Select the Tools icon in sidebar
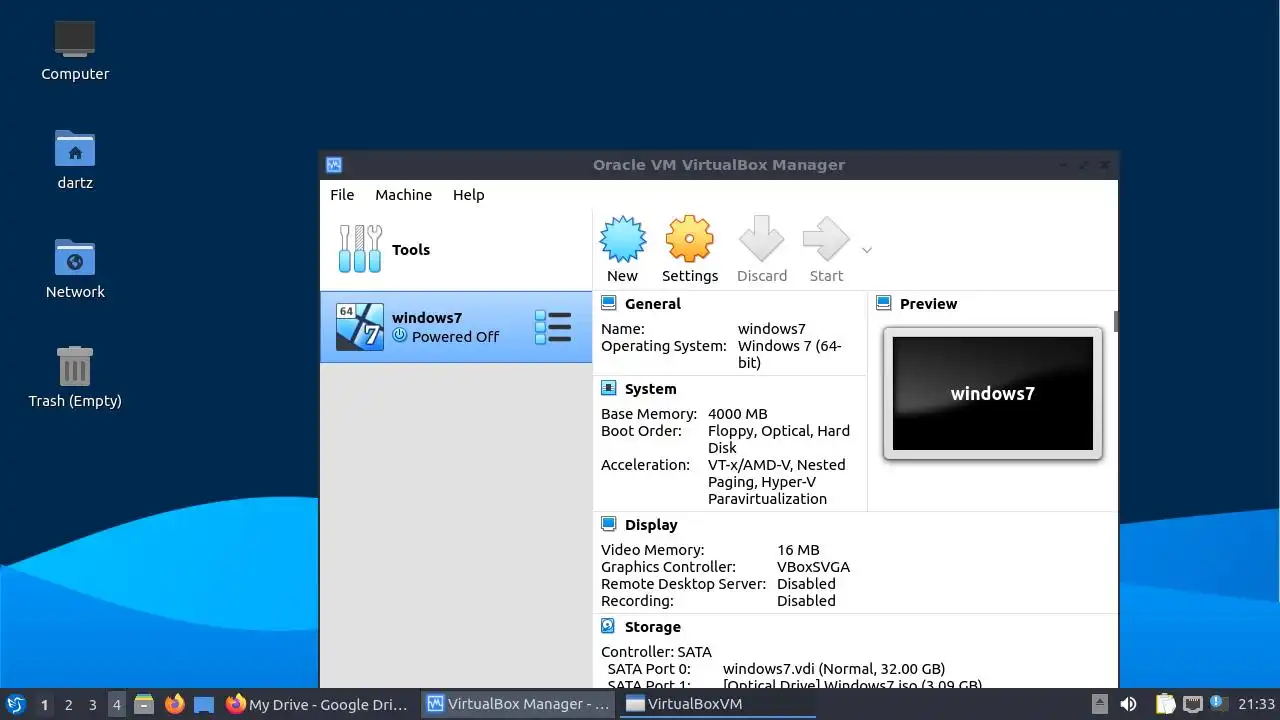The image size is (1280, 720). pos(360,249)
